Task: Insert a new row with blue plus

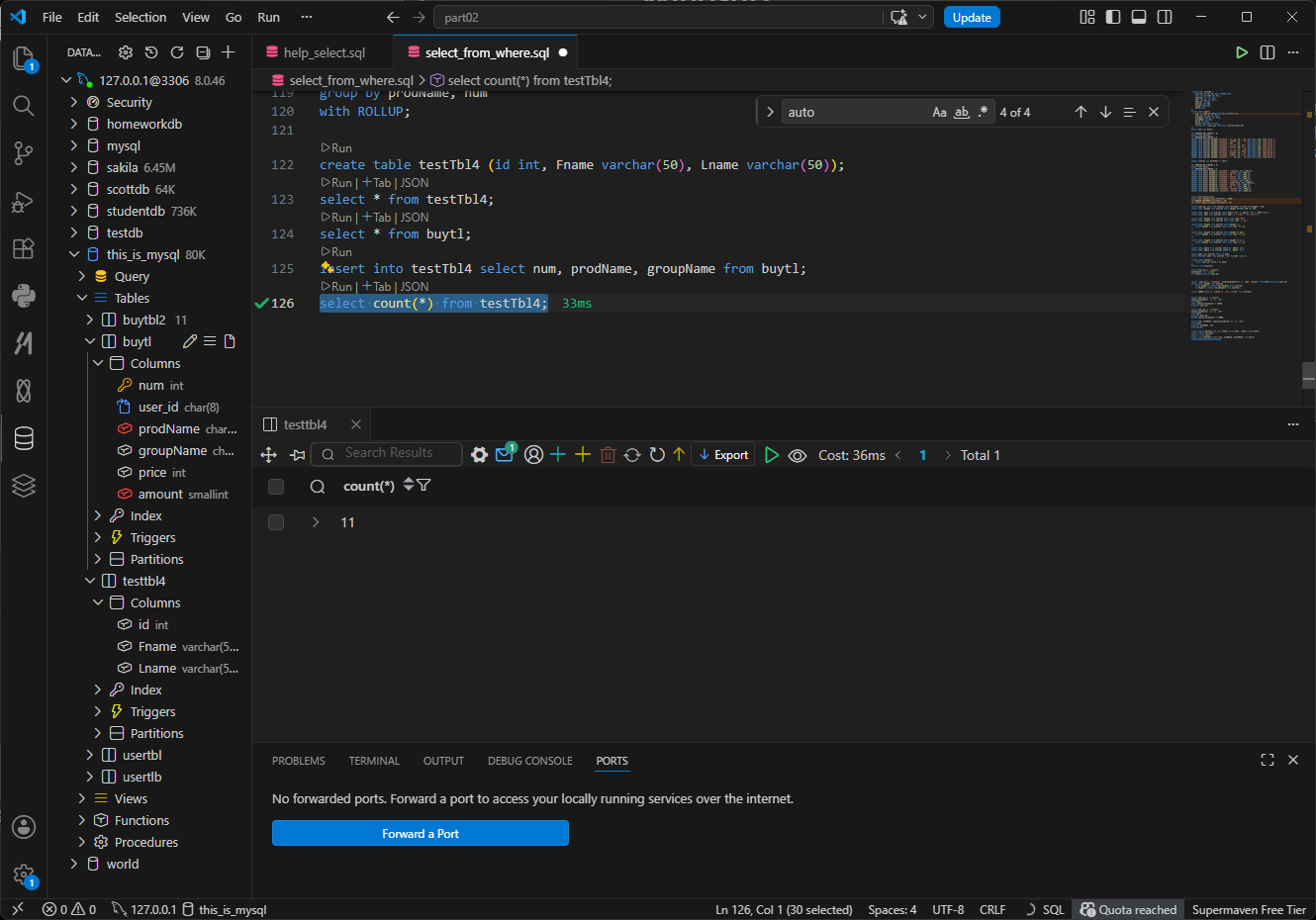Action: point(558,455)
